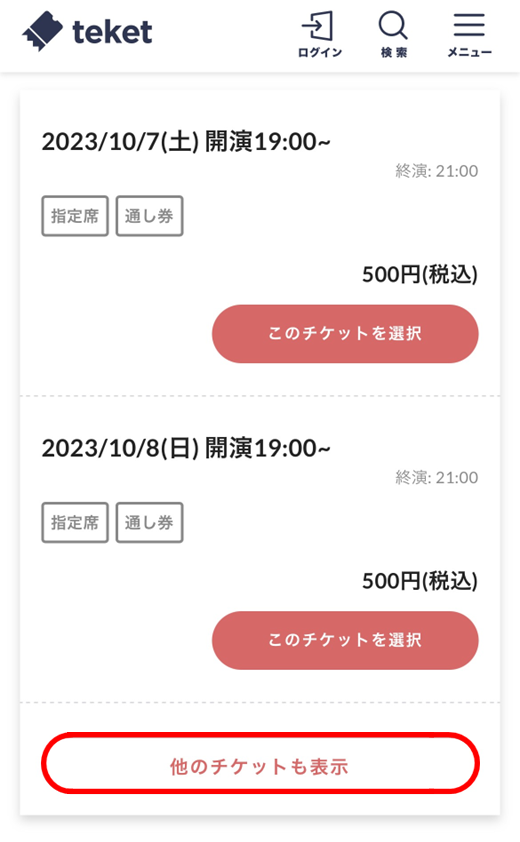Image resolution: width=520 pixels, height=842 pixels.
Task: Click the teket wordmark text
Action: (x=112, y=32)
